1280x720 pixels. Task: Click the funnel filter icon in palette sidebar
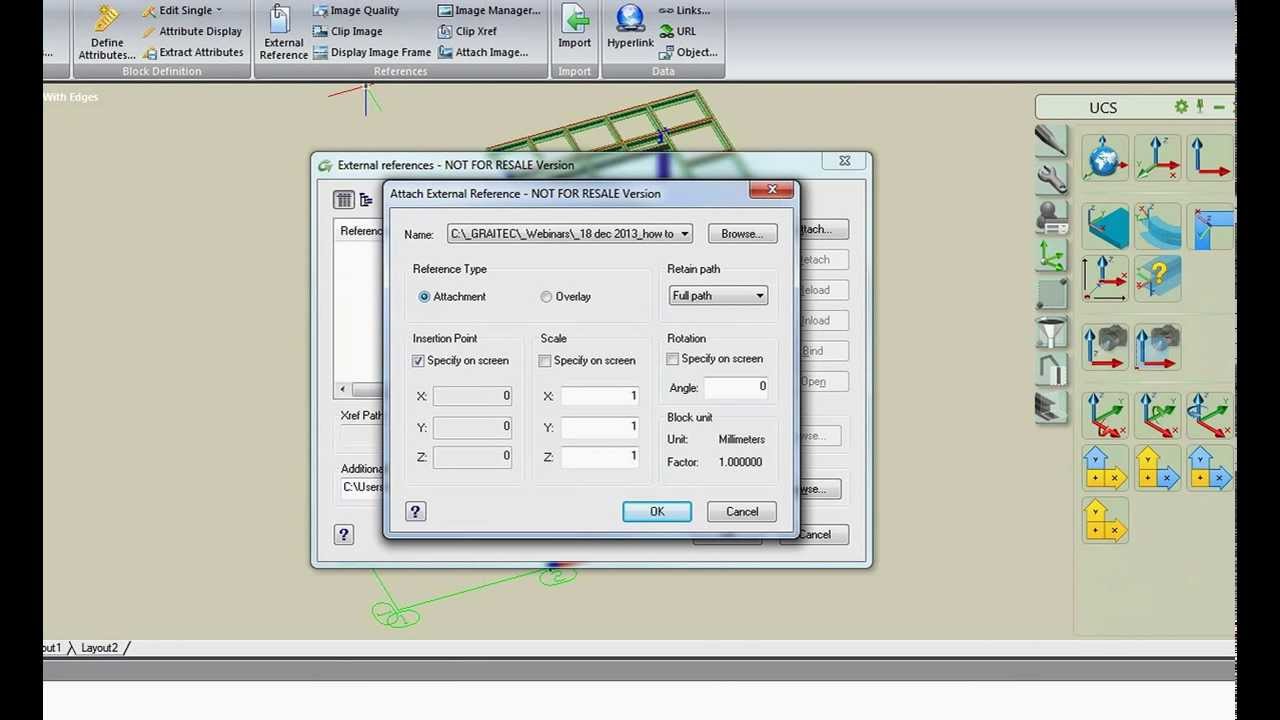[x=1051, y=331]
